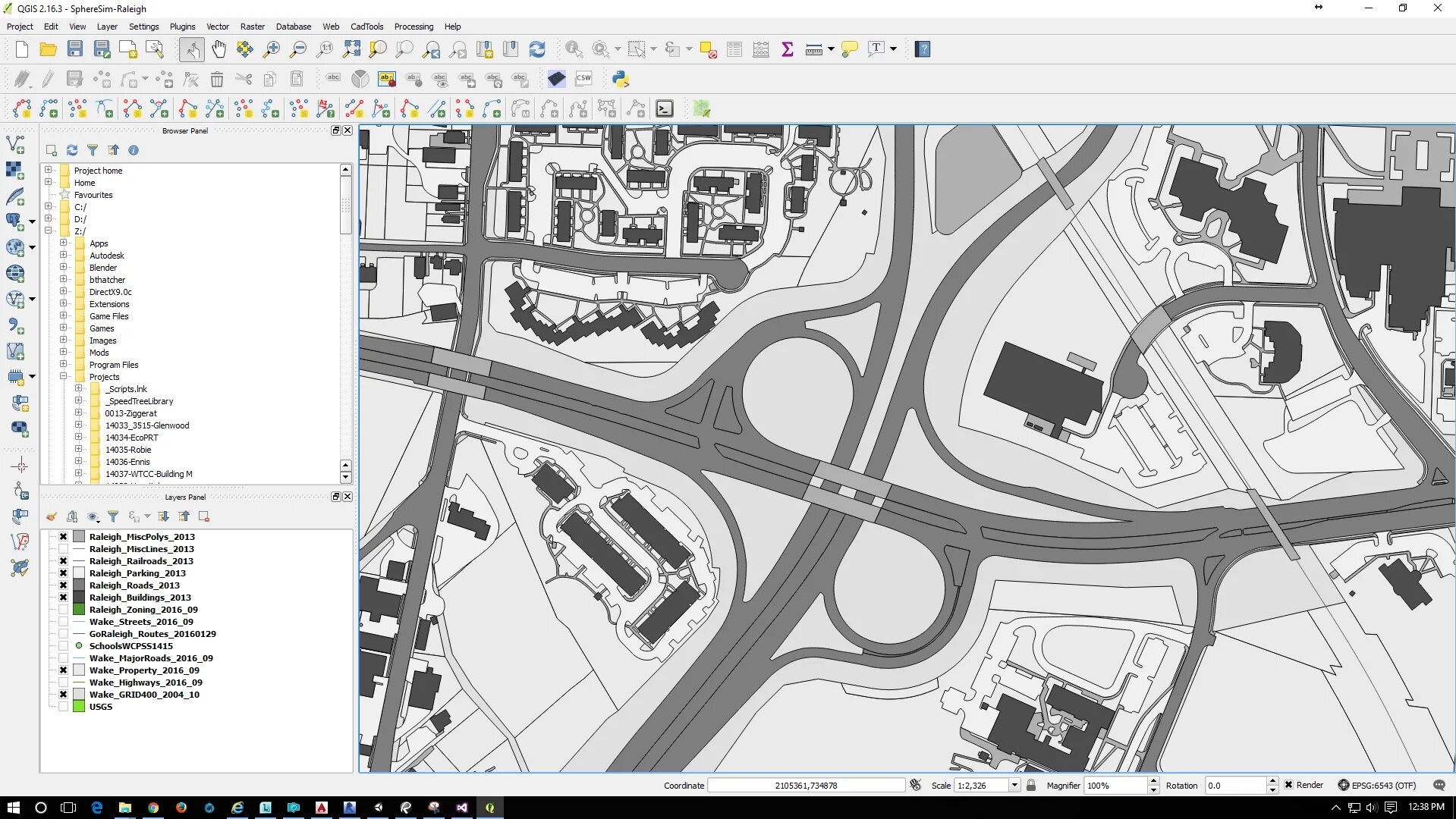The height and width of the screenshot is (819, 1456).
Task: Expand the Project home node
Action: point(49,170)
